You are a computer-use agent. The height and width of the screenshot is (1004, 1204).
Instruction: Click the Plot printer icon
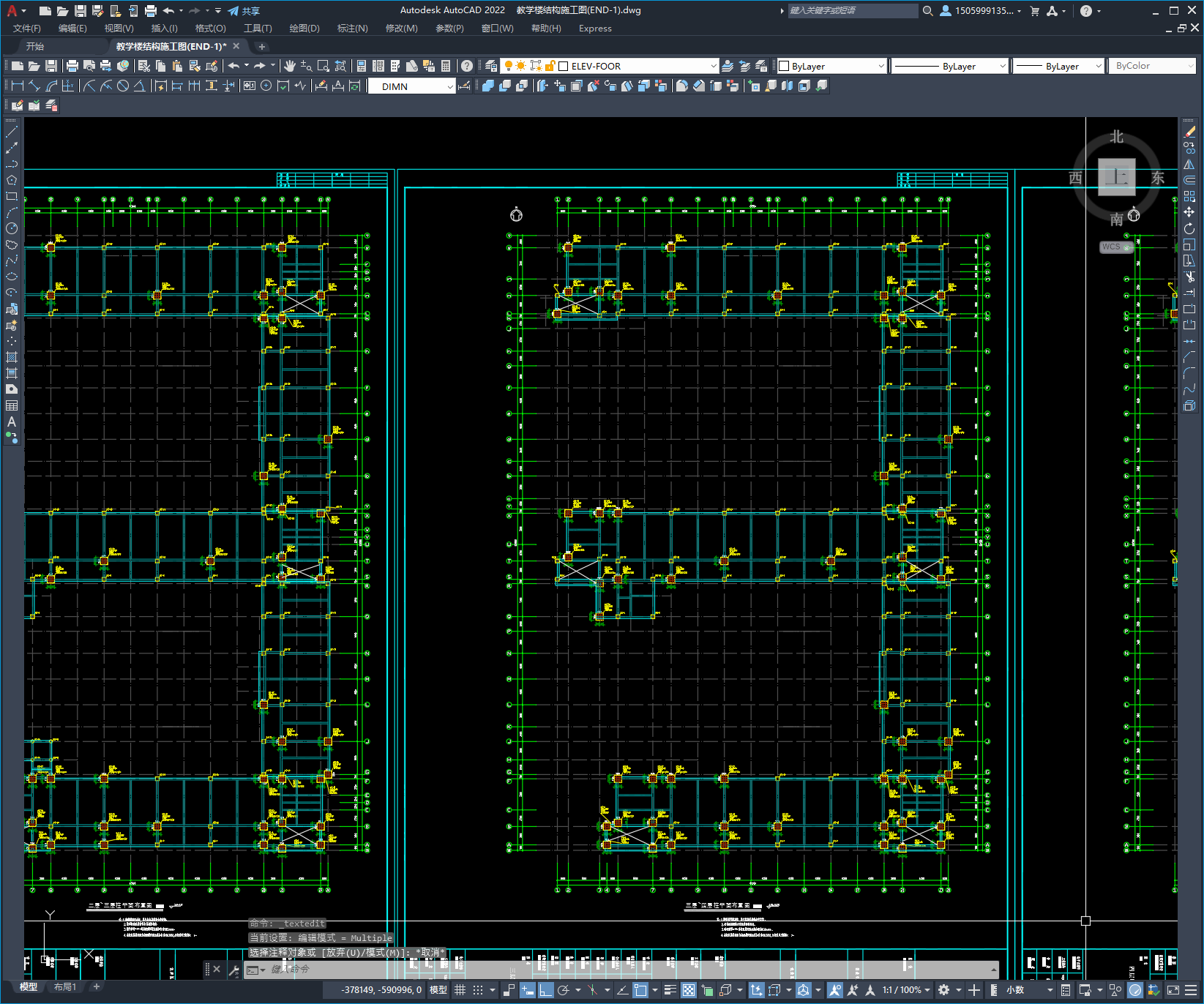[72, 66]
